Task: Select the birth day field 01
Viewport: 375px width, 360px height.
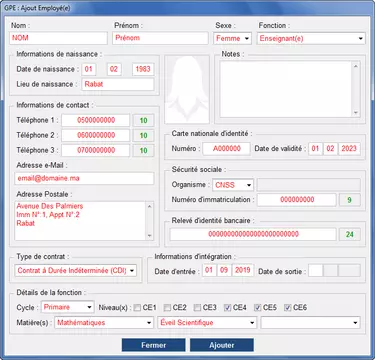Action: coord(88,69)
